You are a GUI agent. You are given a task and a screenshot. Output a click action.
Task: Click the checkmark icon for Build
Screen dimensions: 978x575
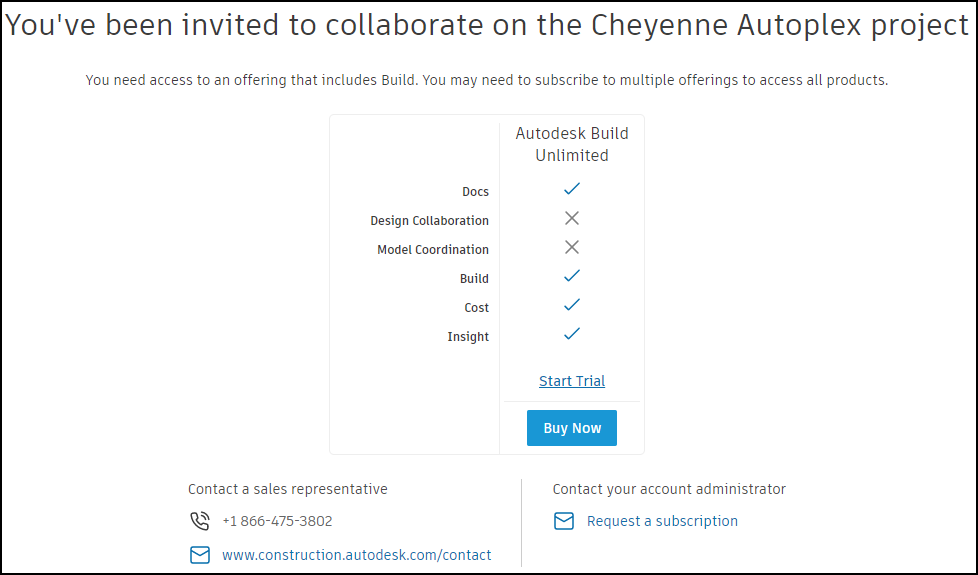572,276
